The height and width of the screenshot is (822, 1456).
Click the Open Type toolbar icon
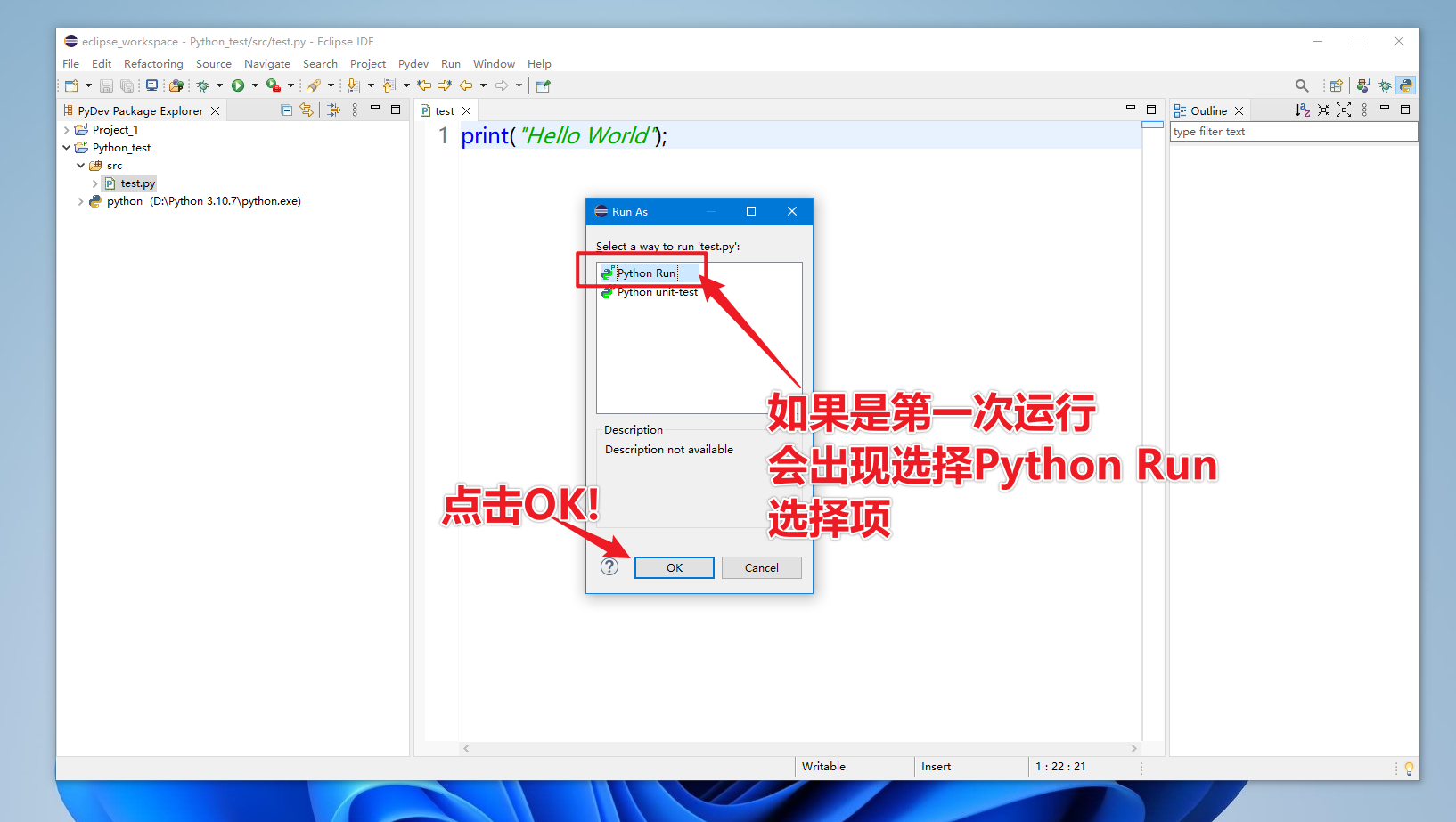pos(176,85)
